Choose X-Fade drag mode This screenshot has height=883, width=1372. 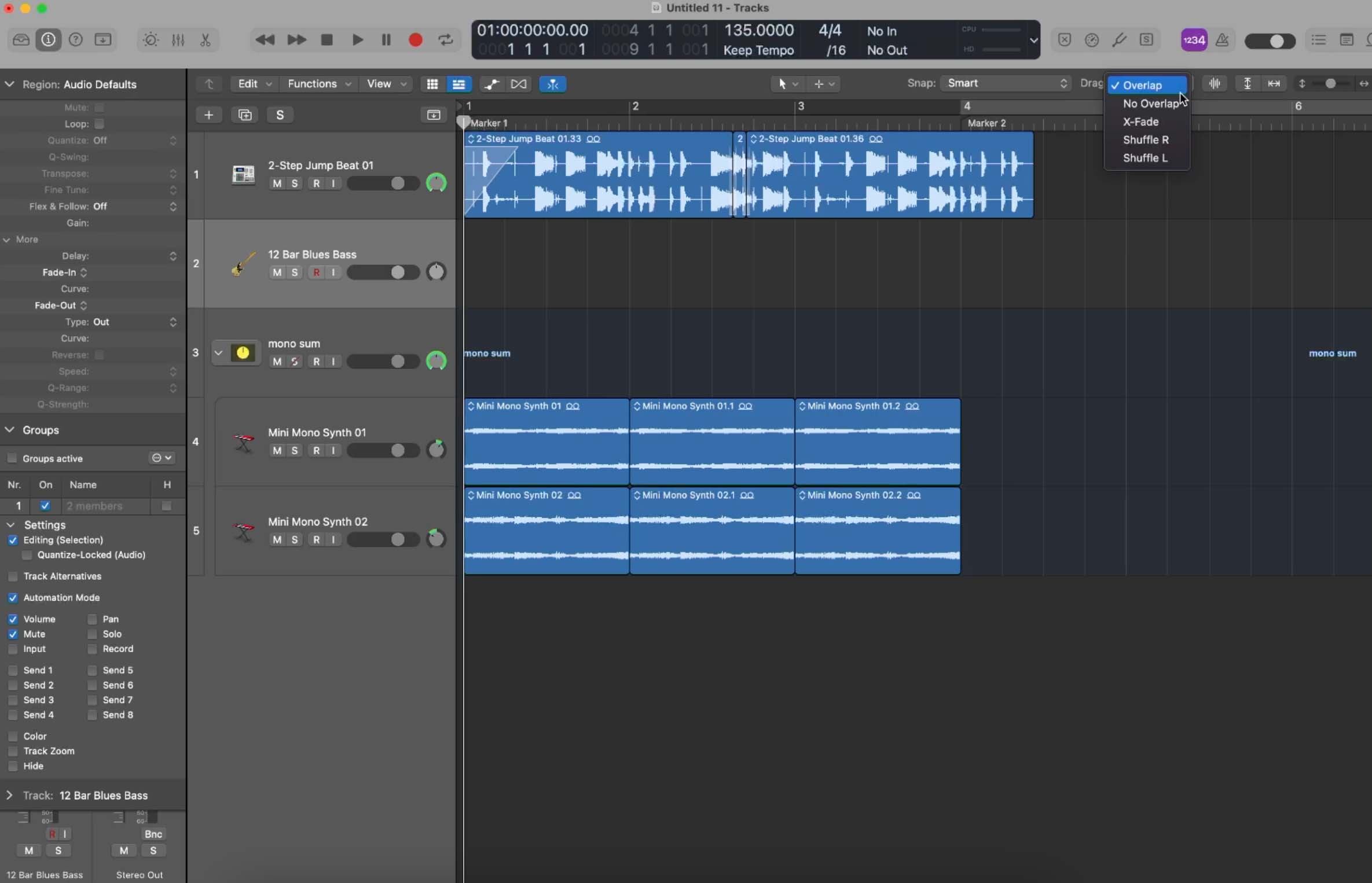[x=1147, y=122]
